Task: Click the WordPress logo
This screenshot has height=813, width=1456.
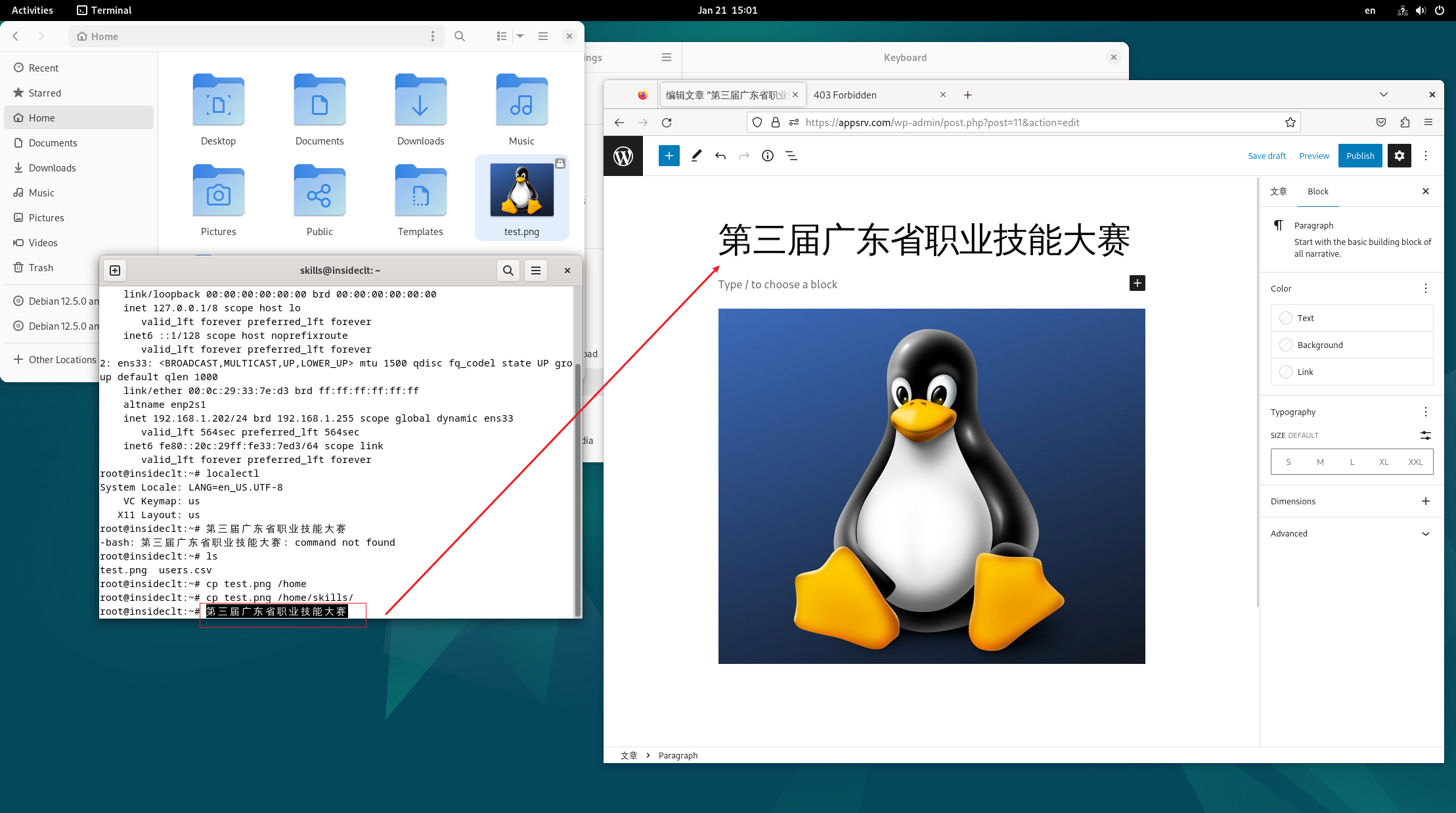Action: pos(623,156)
